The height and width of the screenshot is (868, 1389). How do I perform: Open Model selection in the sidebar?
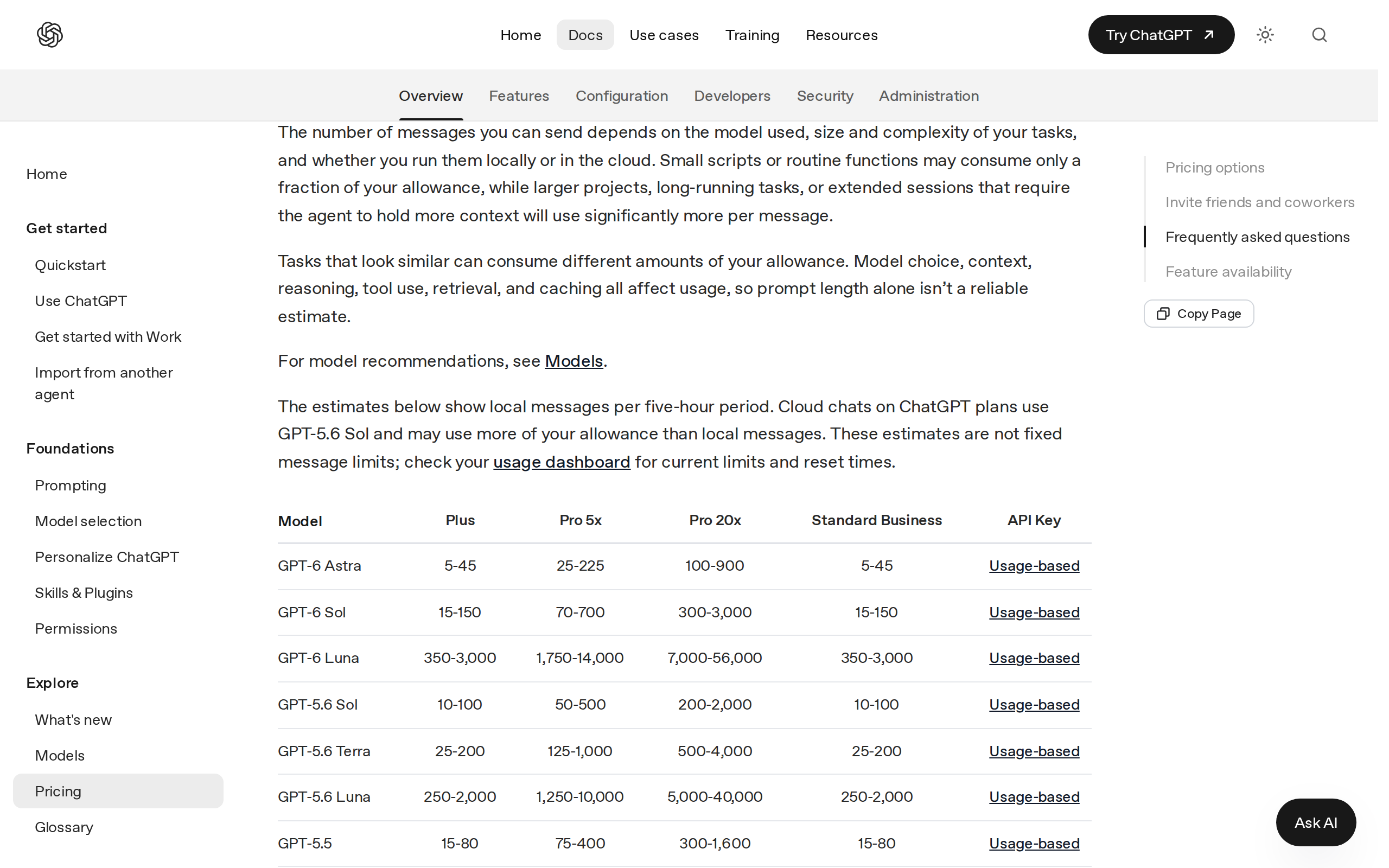[88, 521]
